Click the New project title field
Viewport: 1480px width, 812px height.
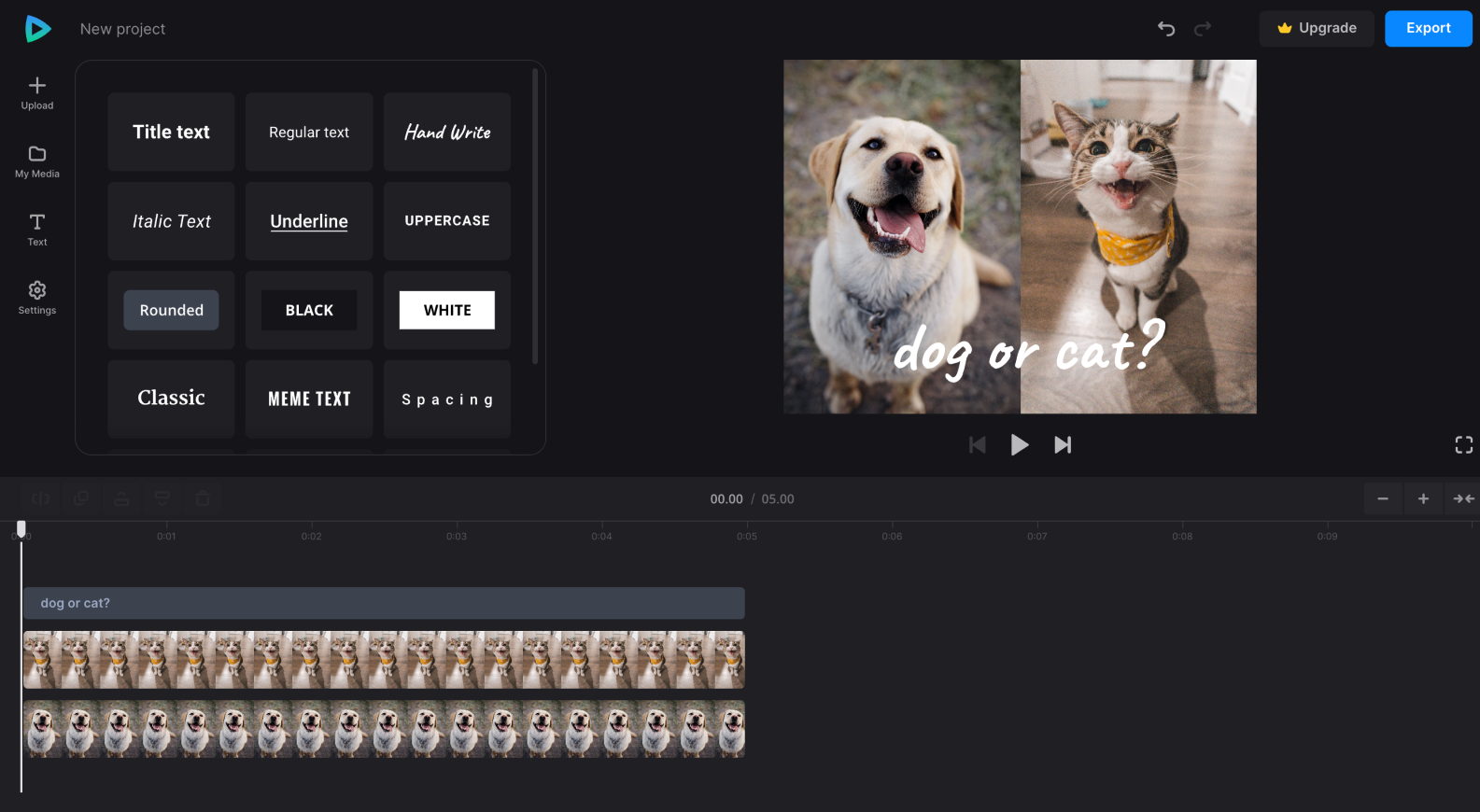click(122, 29)
